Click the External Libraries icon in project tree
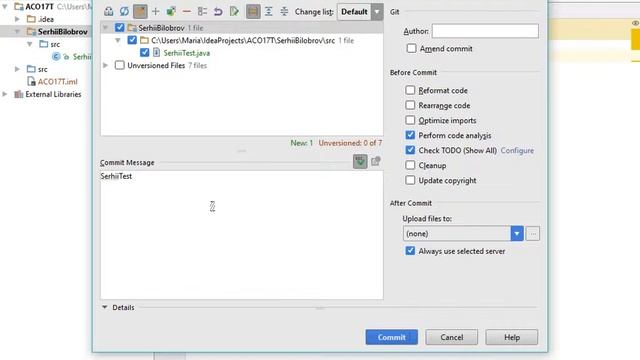The image size is (640, 360). (x=18, y=94)
